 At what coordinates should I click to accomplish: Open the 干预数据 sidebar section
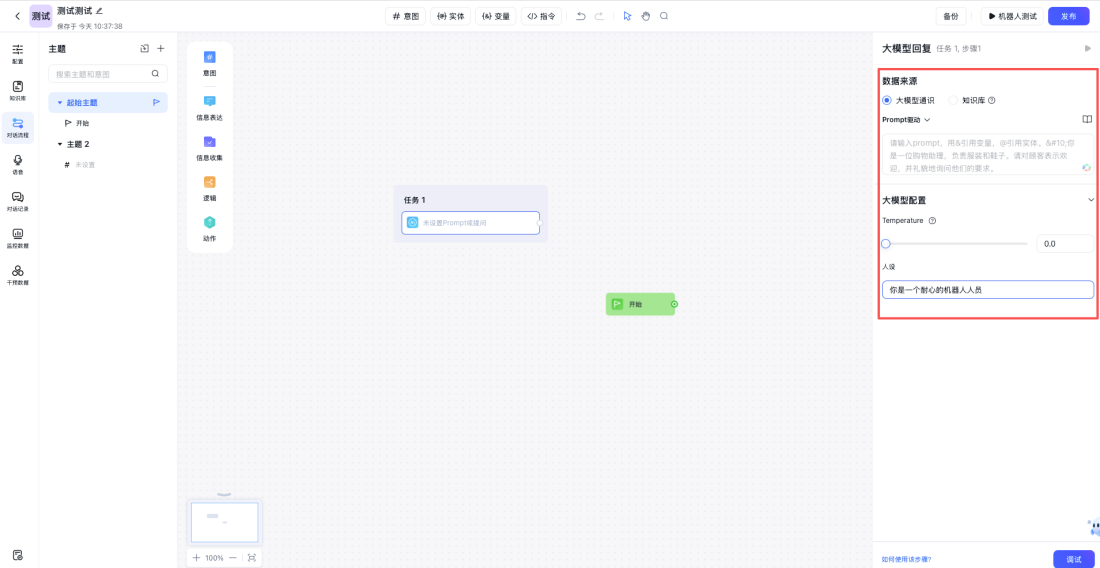pyautogui.click(x=18, y=276)
